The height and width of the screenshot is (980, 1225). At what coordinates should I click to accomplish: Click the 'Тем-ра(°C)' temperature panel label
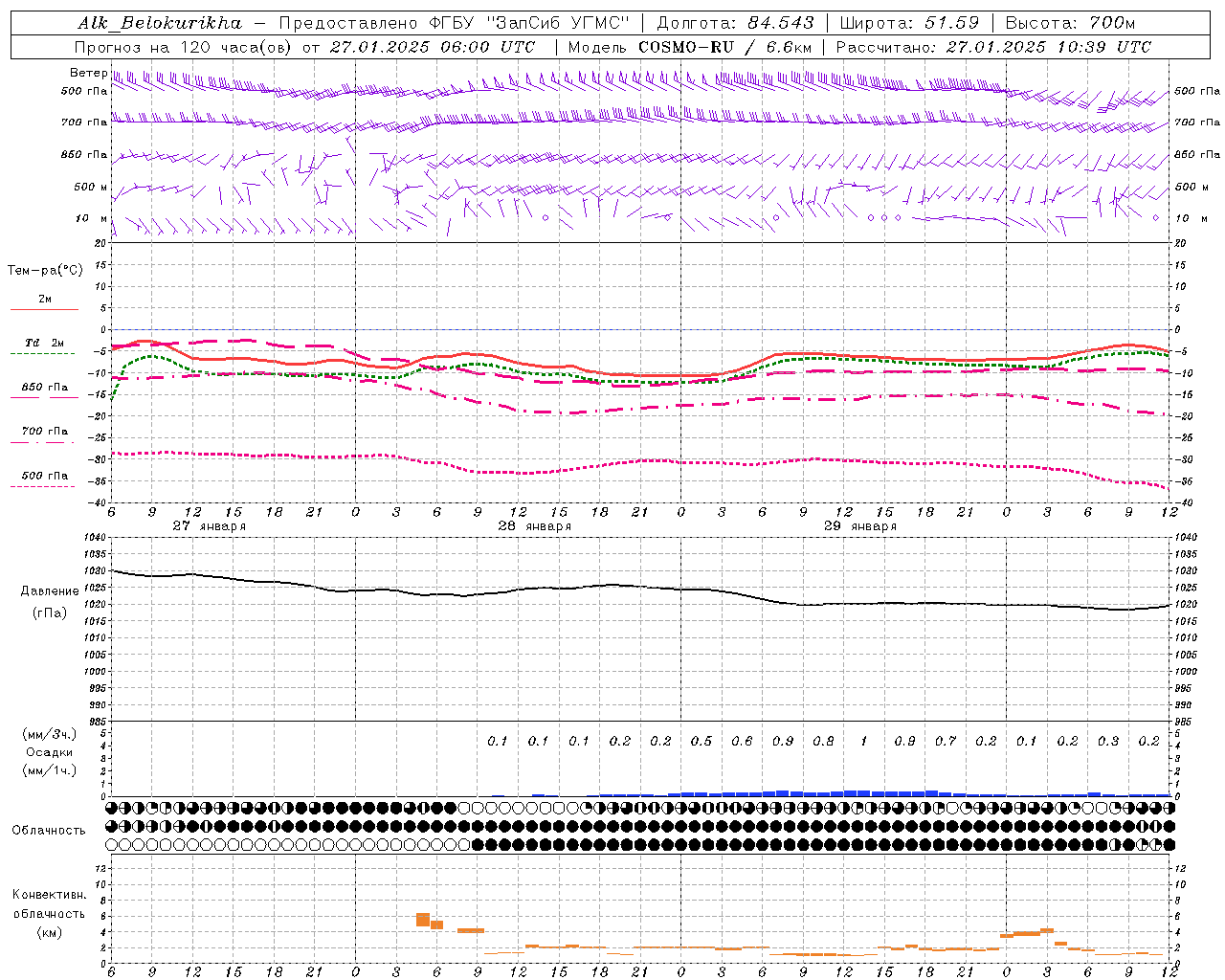tap(45, 271)
